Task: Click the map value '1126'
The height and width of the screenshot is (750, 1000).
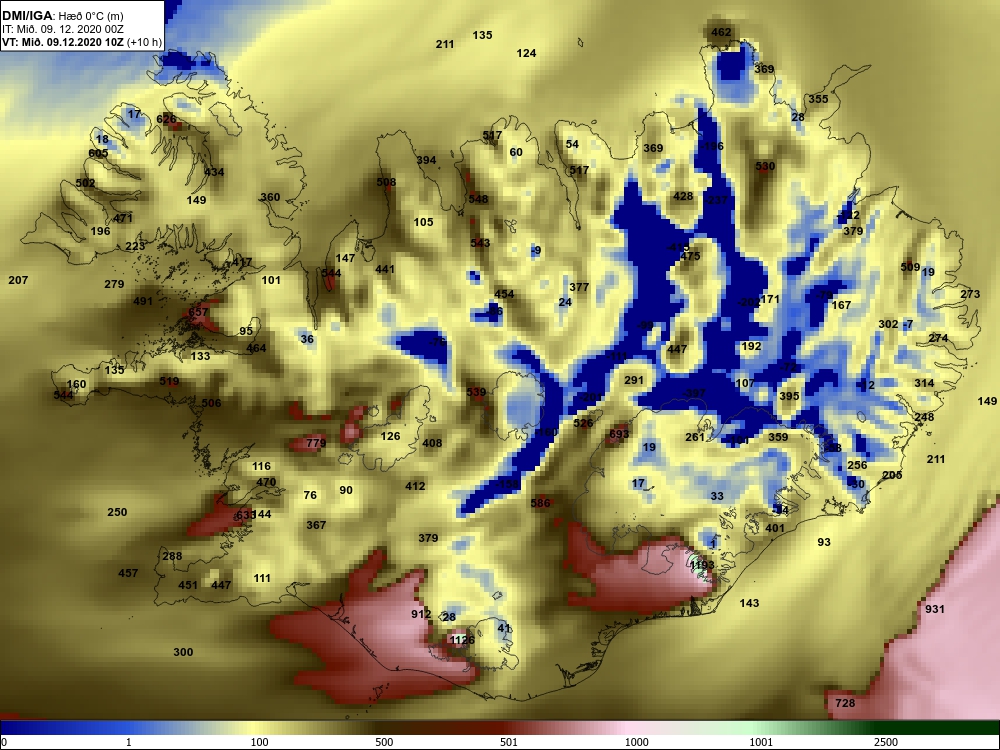Action: pos(462,640)
